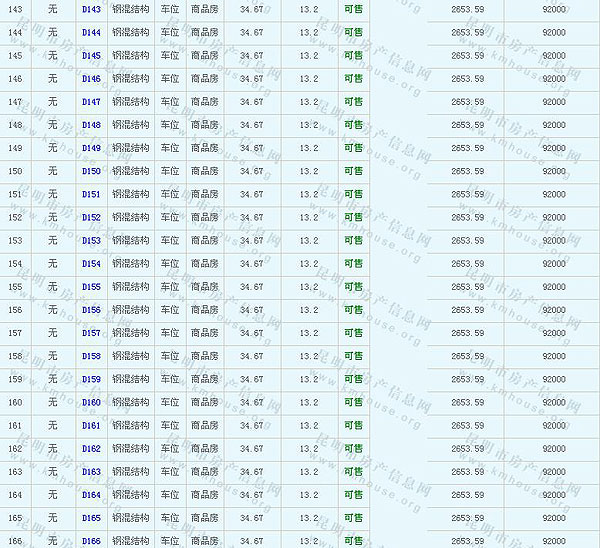Open the D154 parking unit link
600x548 pixels.
coord(91,263)
